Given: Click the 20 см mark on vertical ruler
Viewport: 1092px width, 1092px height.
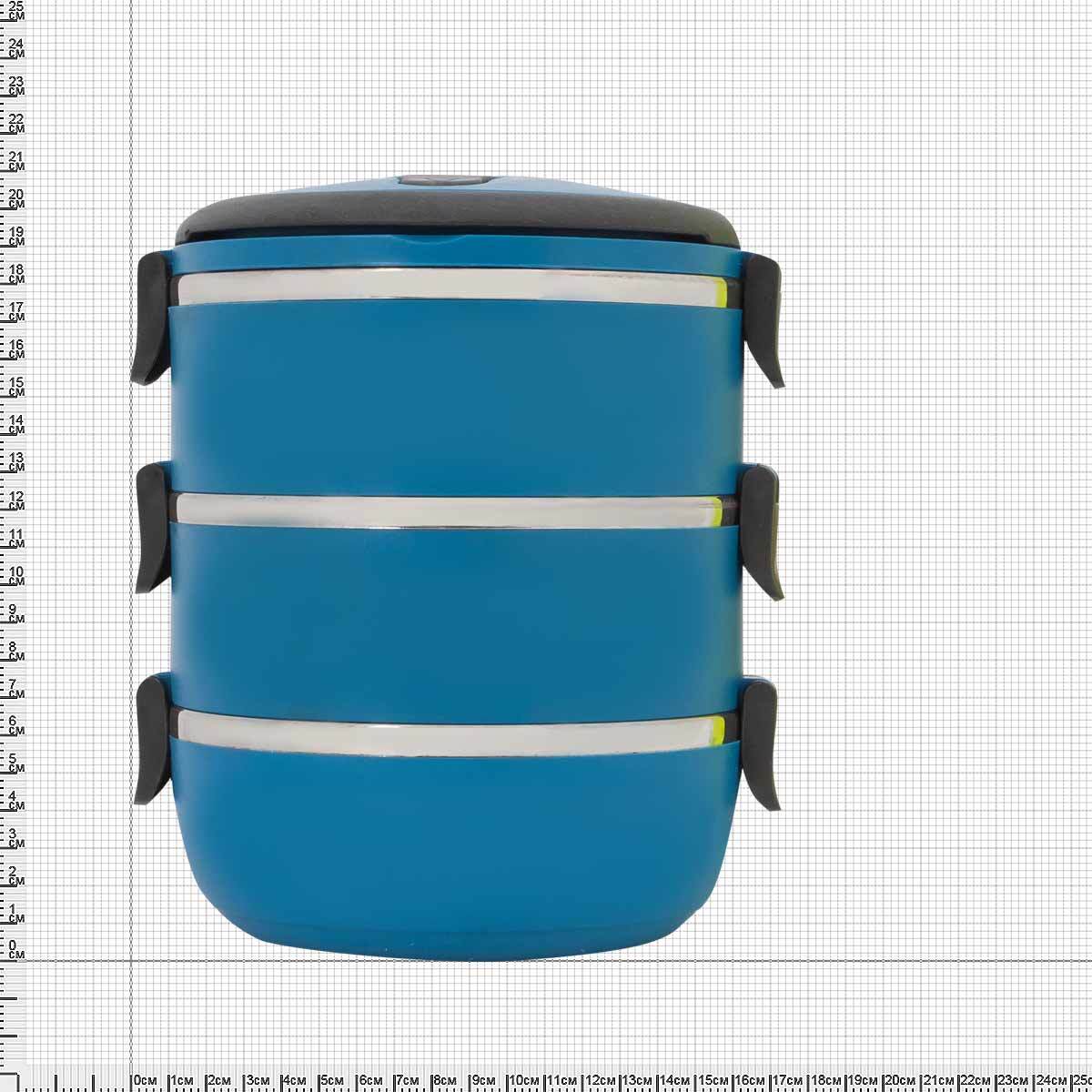Looking at the screenshot, I should (x=15, y=198).
